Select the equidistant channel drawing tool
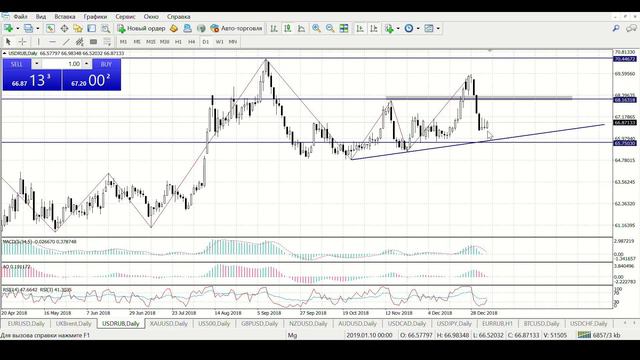Viewport: 640px width, 360px height. coord(80,42)
